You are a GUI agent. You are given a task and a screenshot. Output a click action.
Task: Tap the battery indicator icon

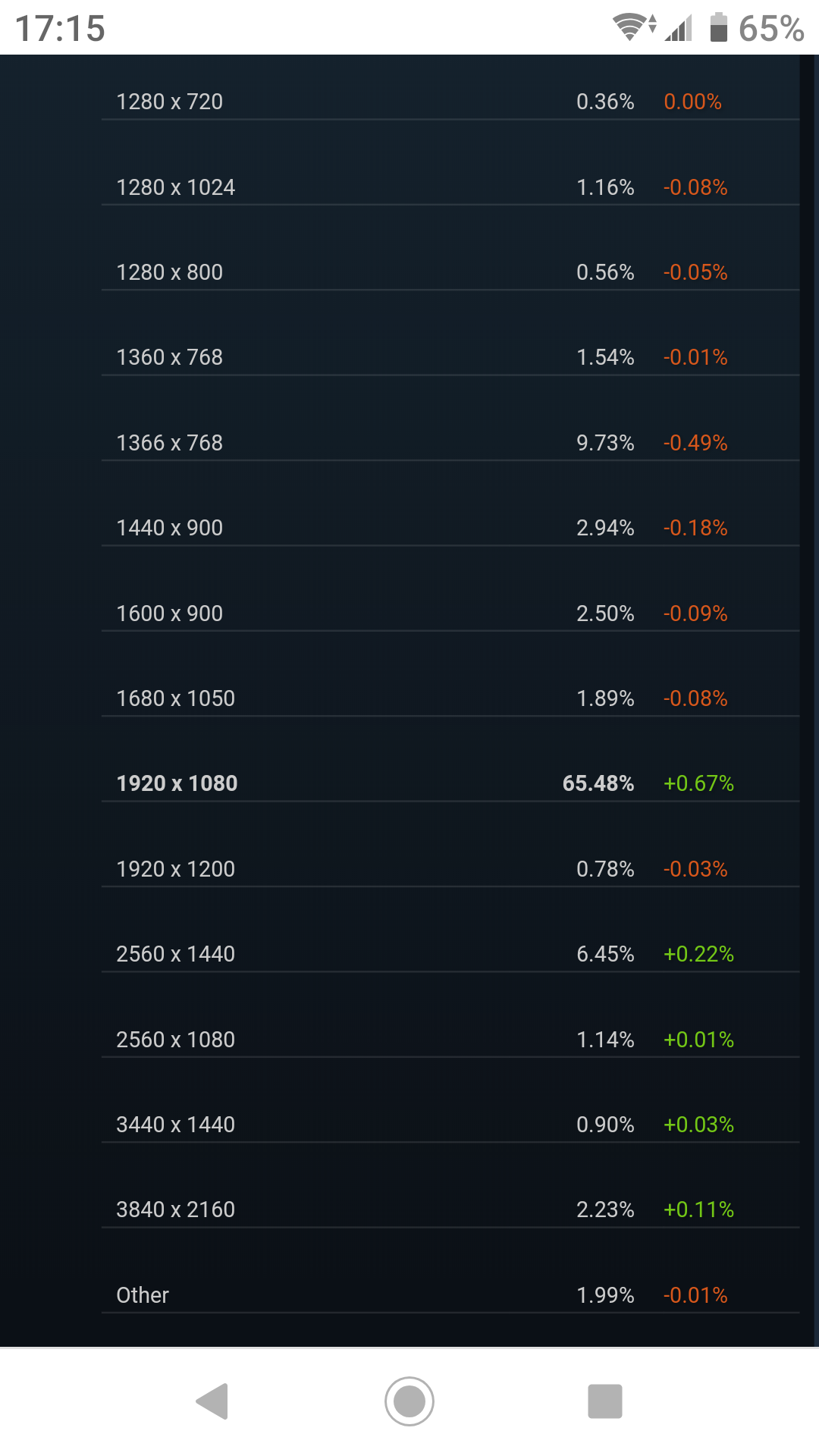(x=718, y=27)
